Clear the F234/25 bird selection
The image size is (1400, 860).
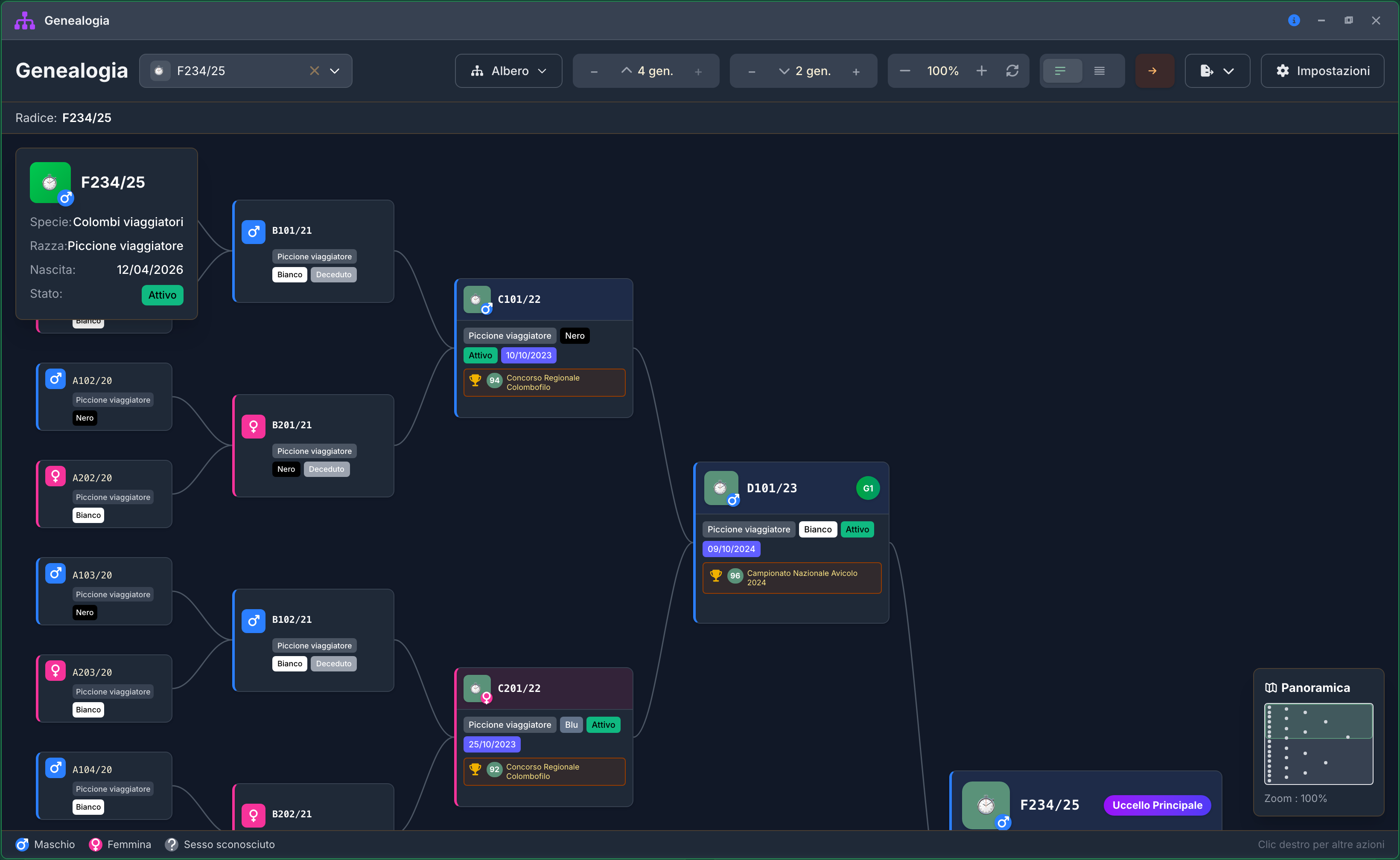314,70
